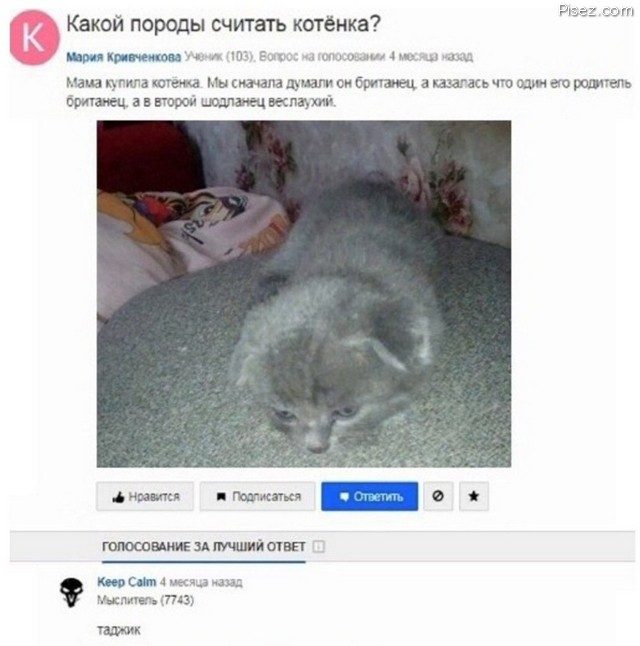Subscribe with the Подписаться button
Image resolution: width=640 pixels, height=646 pixels.
pos(258,496)
